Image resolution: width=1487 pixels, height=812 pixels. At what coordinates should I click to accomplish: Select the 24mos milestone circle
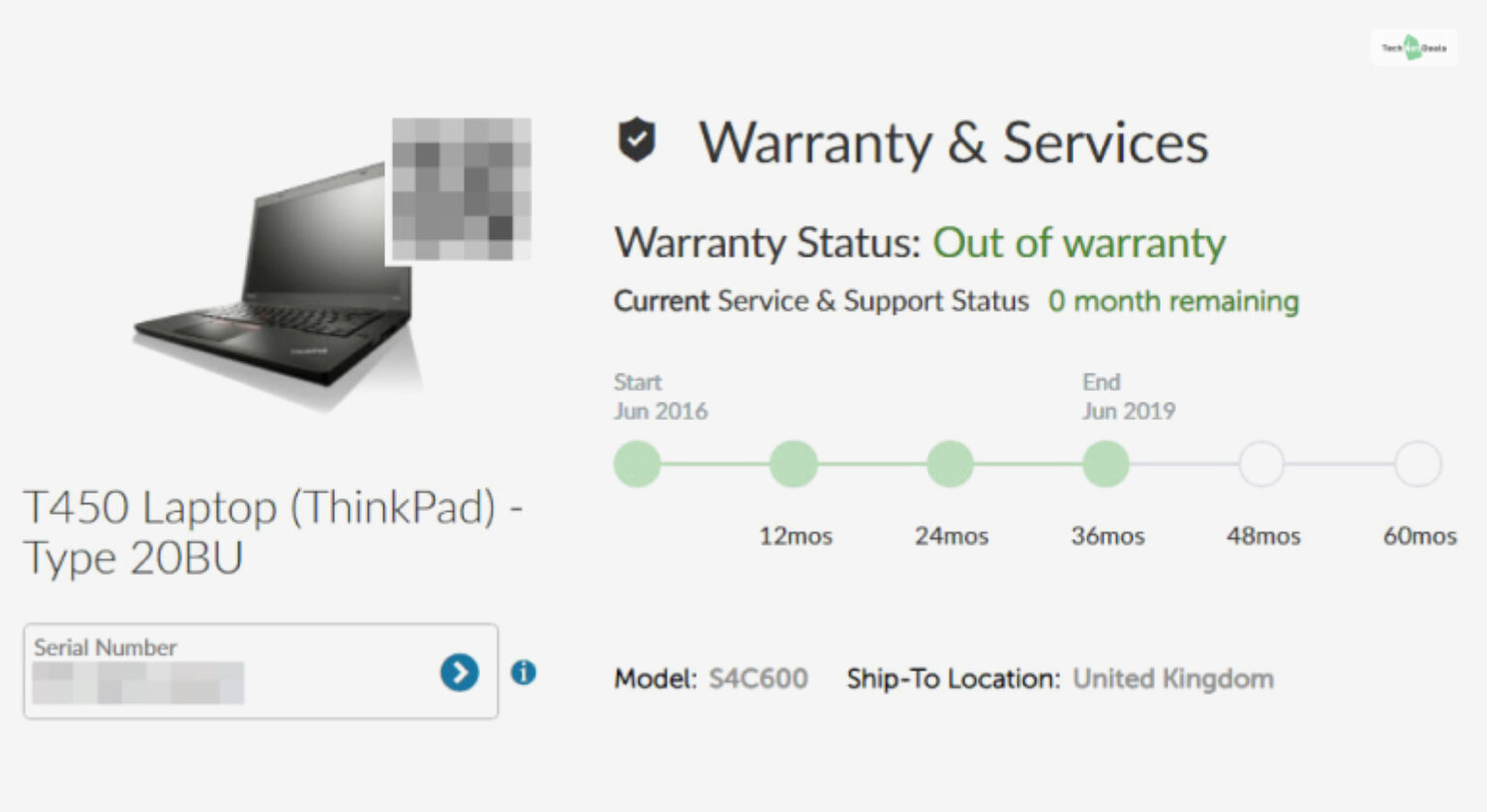[x=951, y=464]
